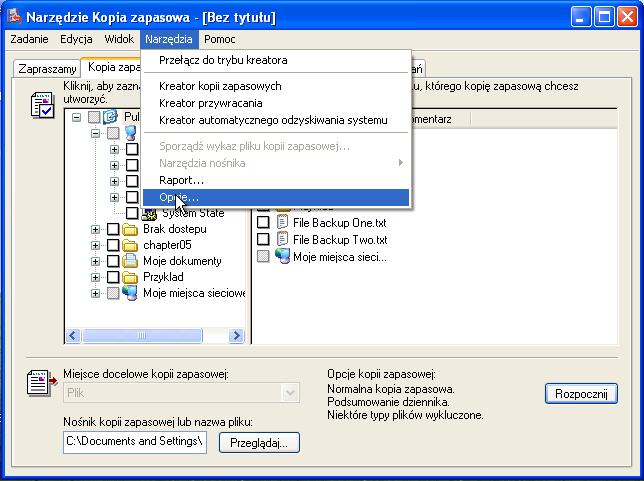Check the System State checkbox
The image size is (644, 481).
click(132, 213)
